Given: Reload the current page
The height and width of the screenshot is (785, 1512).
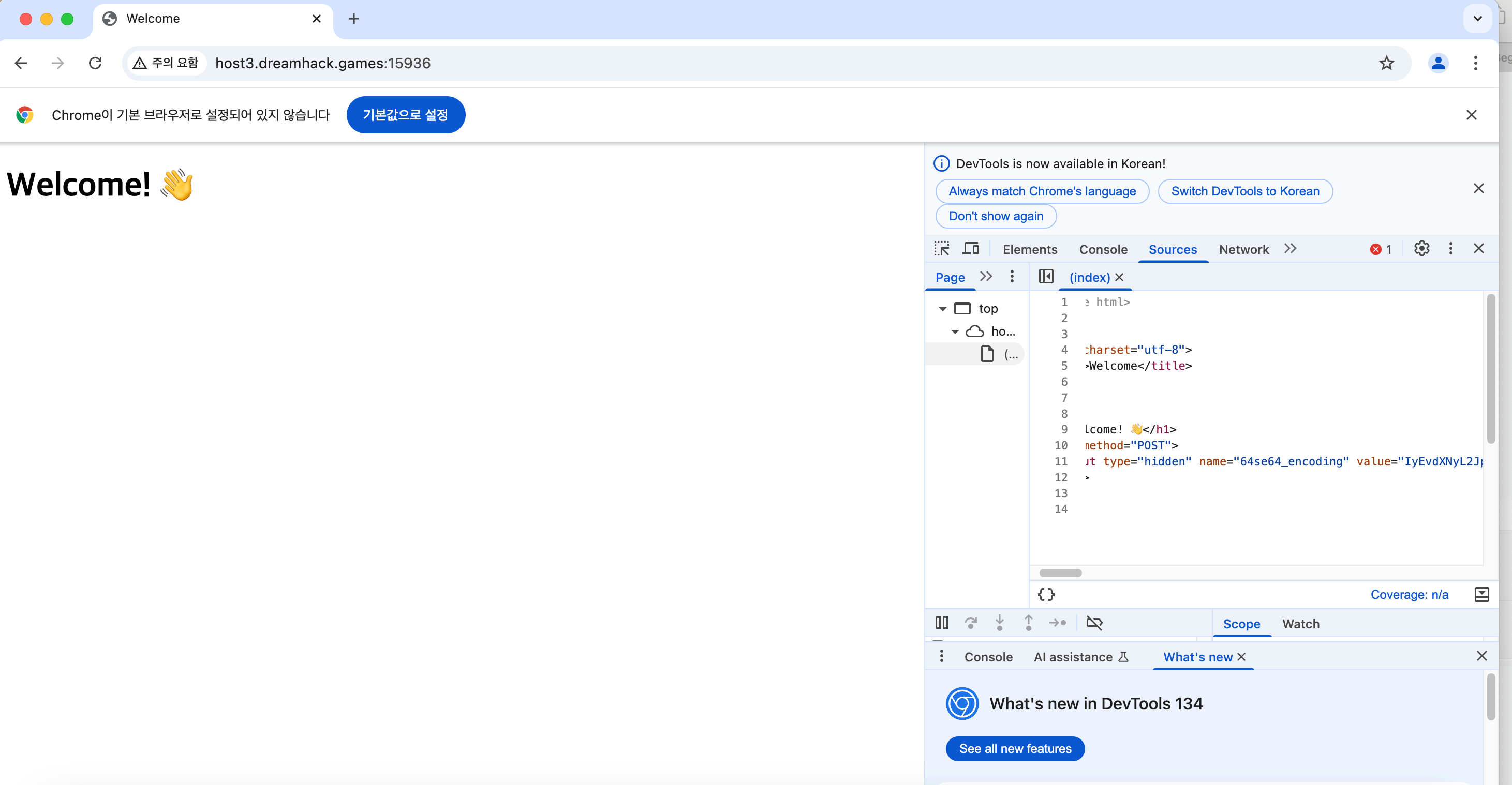Looking at the screenshot, I should click(x=95, y=63).
